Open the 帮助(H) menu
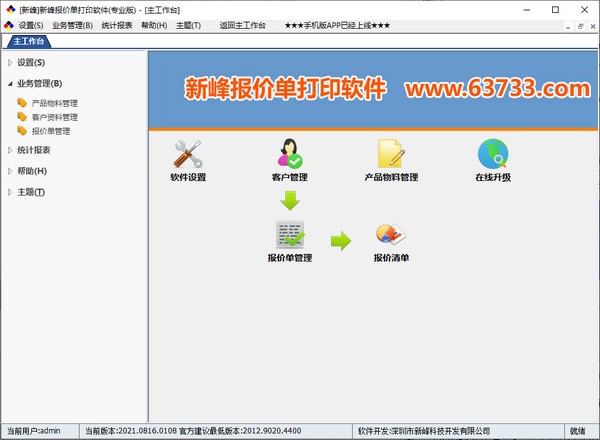The image size is (600, 440). point(154,26)
